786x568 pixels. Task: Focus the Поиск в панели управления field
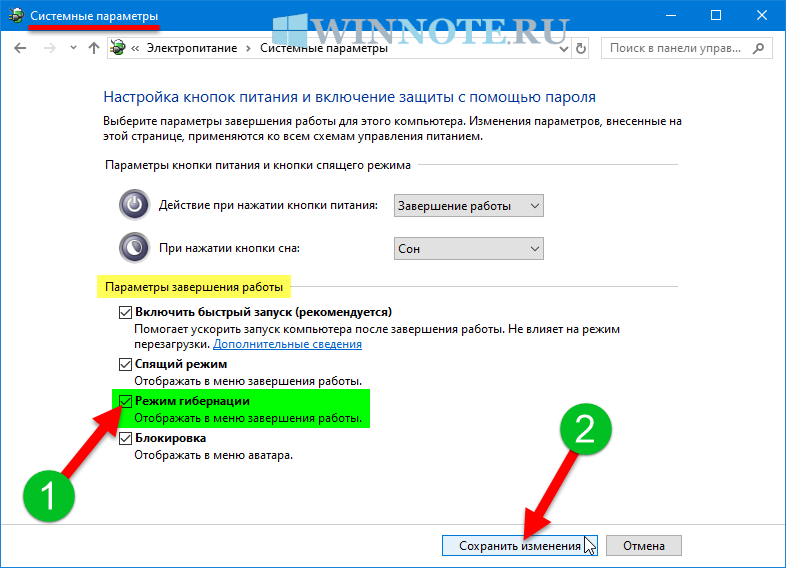pos(686,48)
